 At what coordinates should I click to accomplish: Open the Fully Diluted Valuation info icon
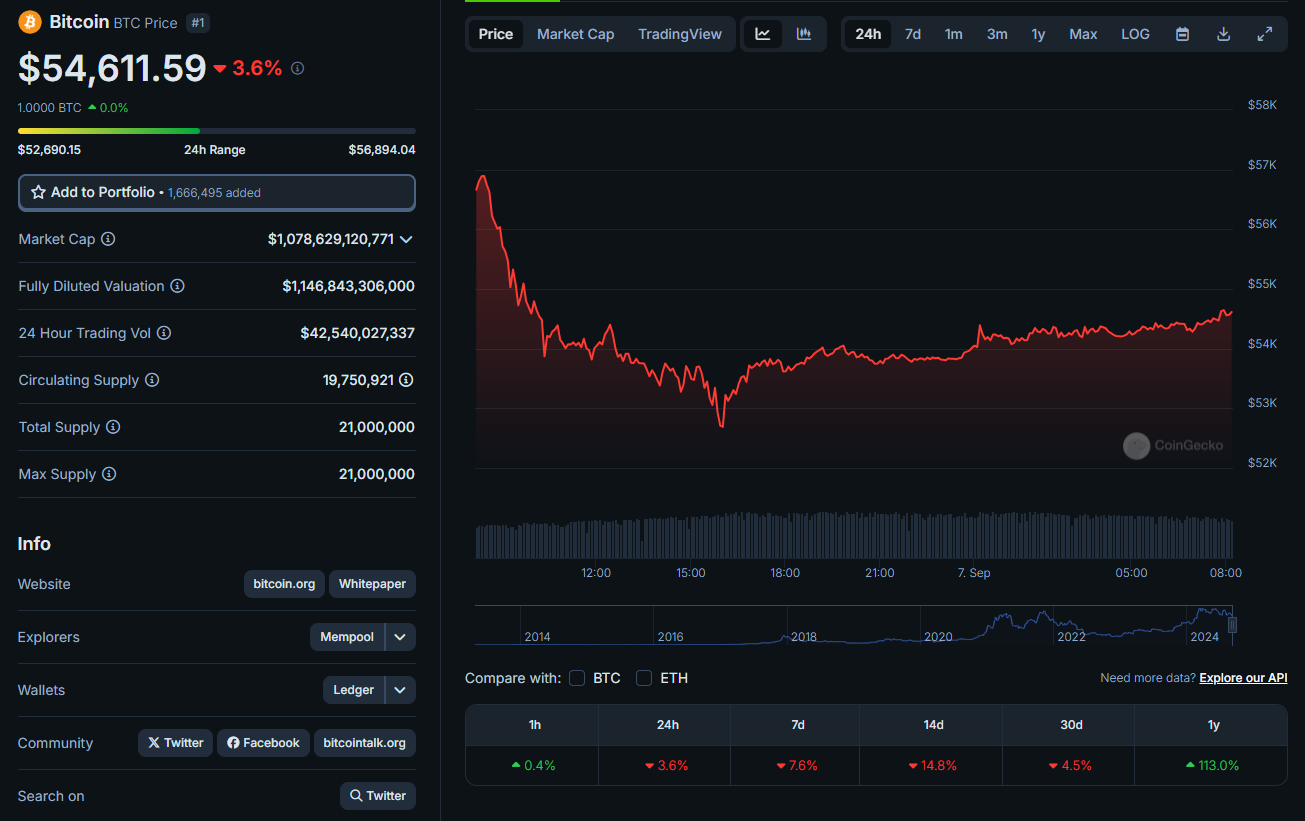tap(177, 286)
